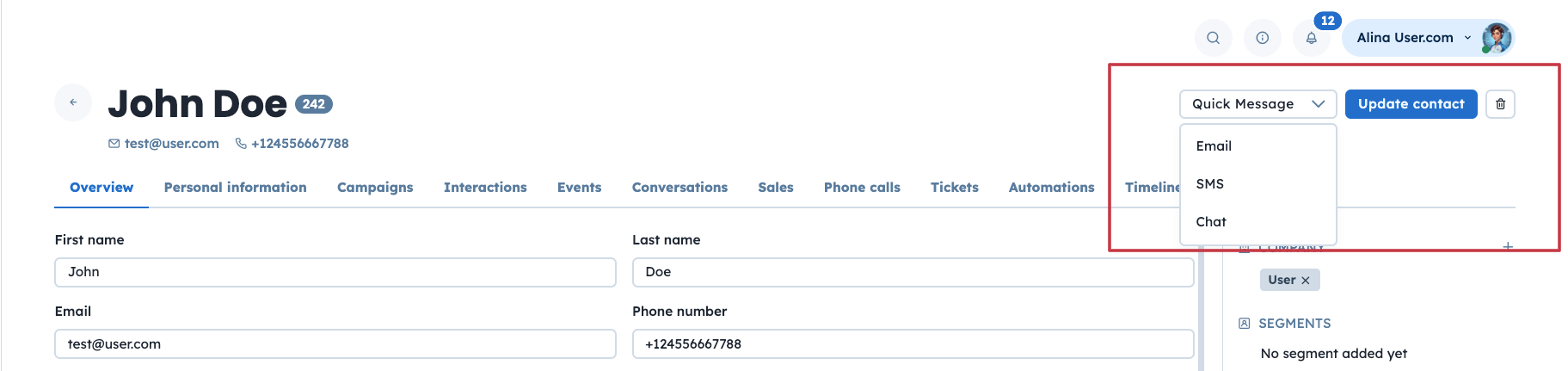Click the First name input field
The width and height of the screenshot is (1568, 371).
[335, 272]
